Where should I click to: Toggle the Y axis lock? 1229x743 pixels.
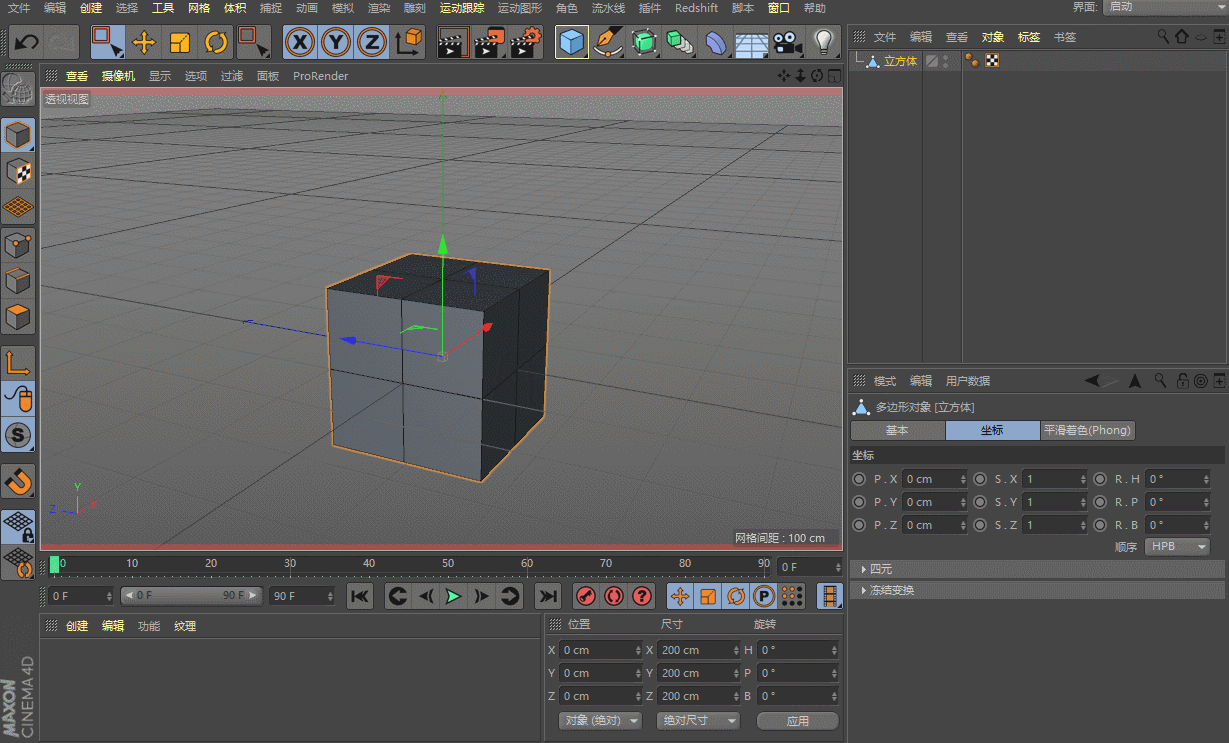tap(336, 42)
